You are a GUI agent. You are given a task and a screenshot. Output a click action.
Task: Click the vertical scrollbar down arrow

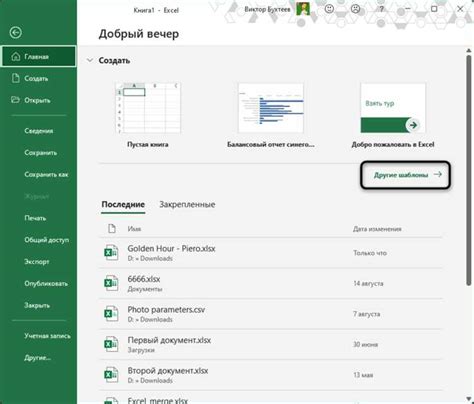[x=468, y=399]
